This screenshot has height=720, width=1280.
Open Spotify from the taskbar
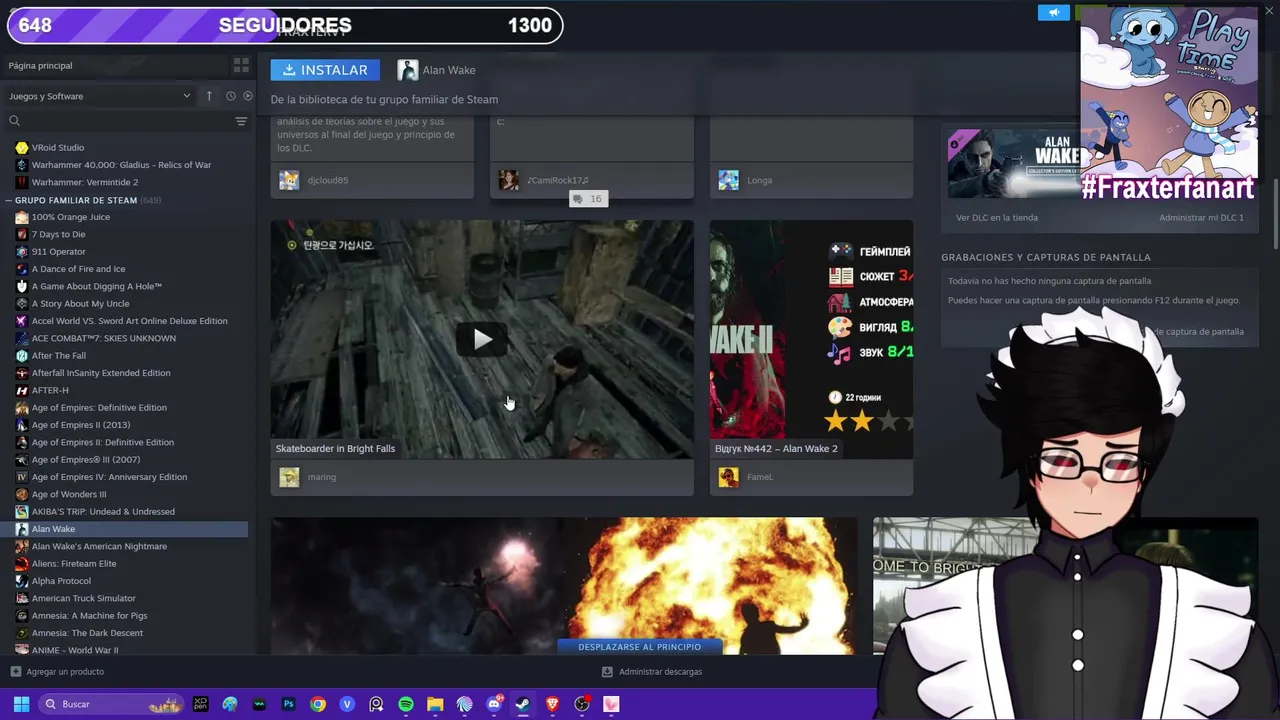(x=406, y=704)
